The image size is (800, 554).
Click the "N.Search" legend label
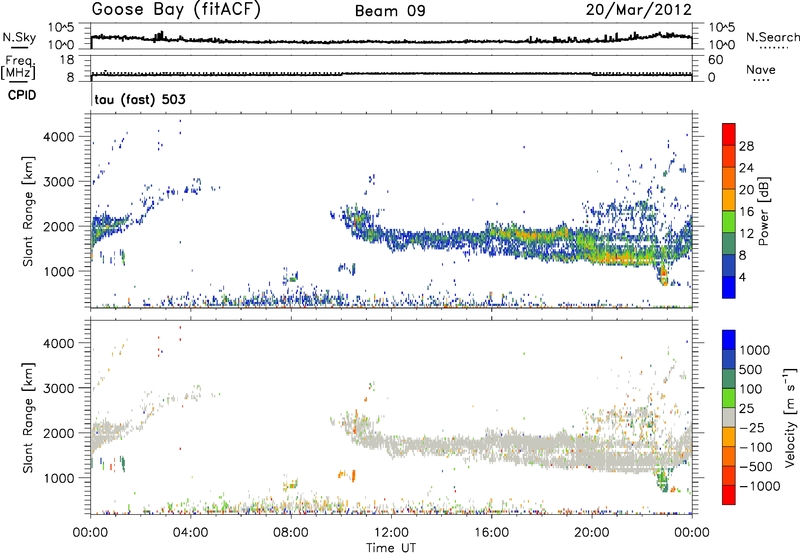pos(772,37)
